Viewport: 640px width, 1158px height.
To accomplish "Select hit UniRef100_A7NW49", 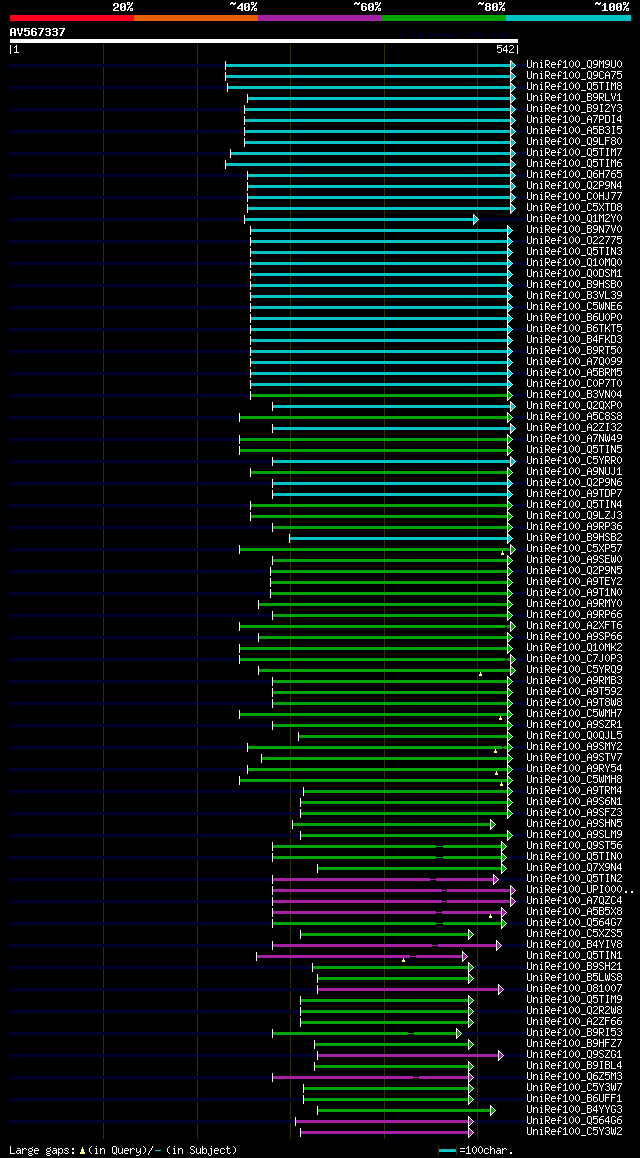I will tap(574, 439).
